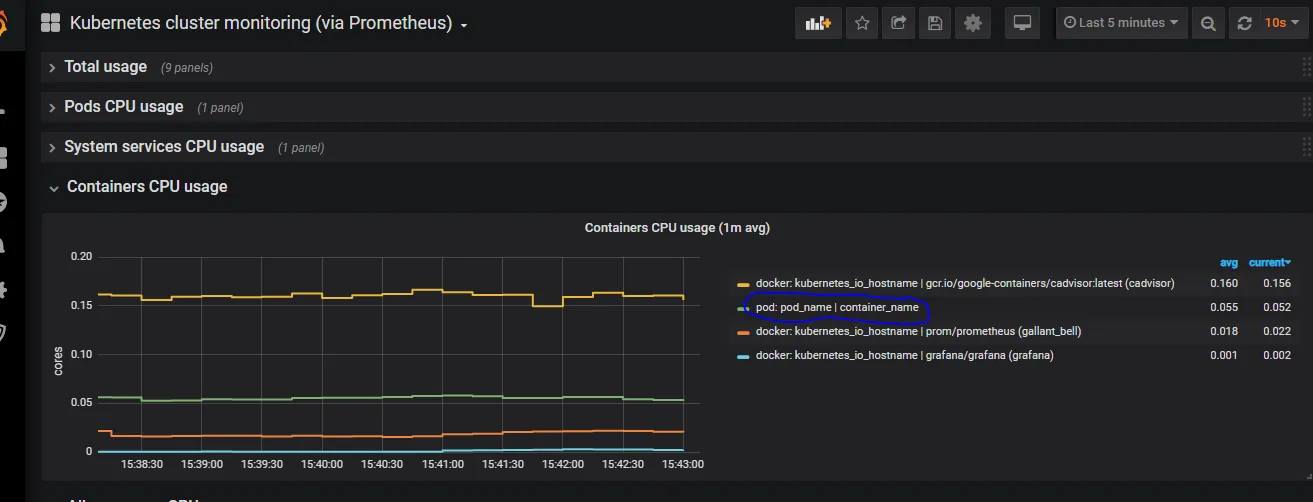Sort legend by current column header
Viewport: 1313px width, 502px height.
[1269, 263]
